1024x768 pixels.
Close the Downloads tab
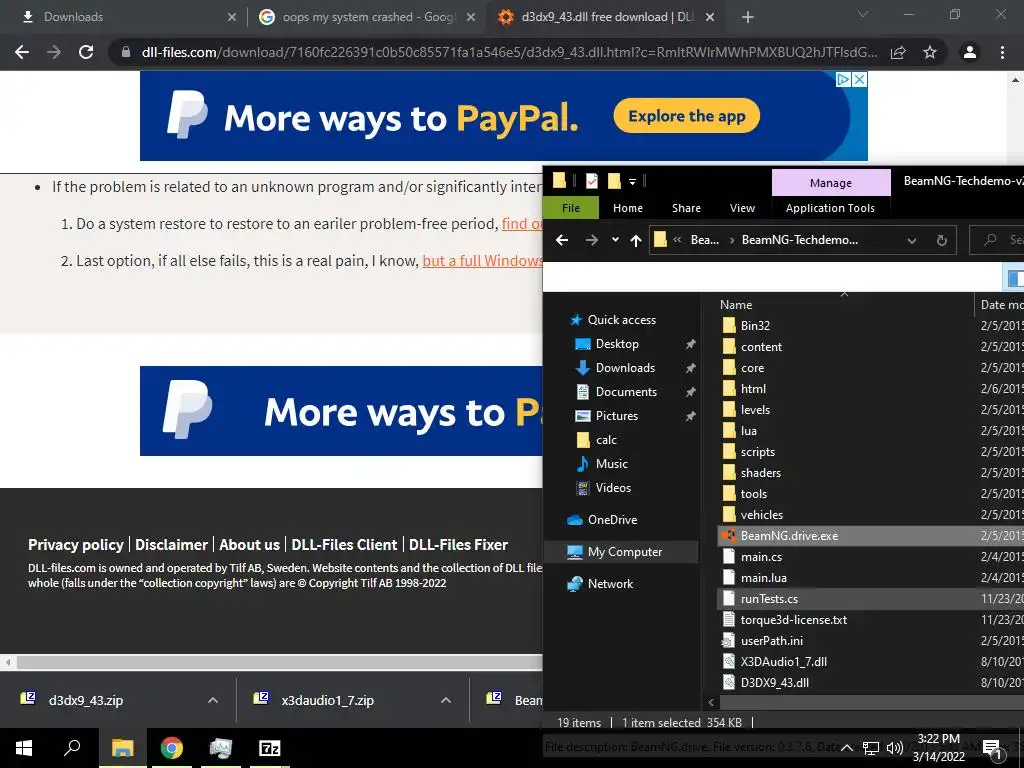232,17
